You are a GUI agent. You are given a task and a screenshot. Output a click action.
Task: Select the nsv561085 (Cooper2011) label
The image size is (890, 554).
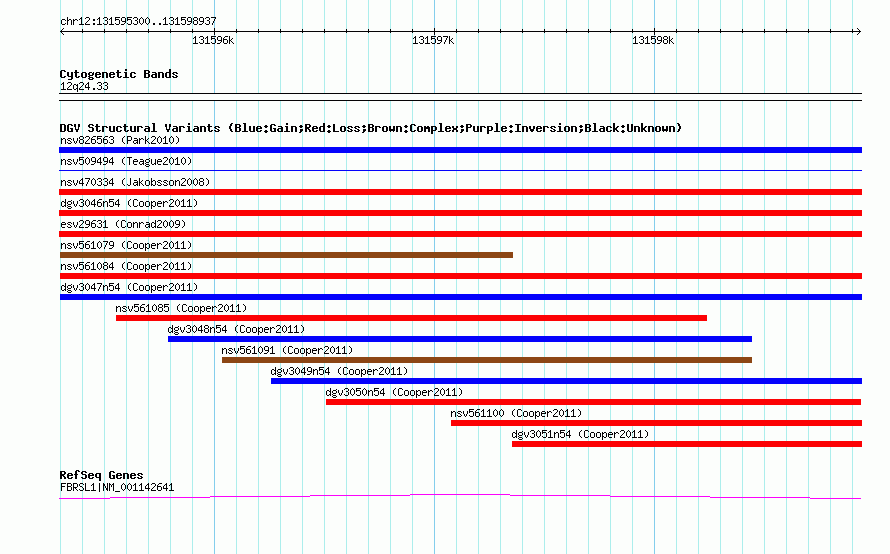click(181, 308)
